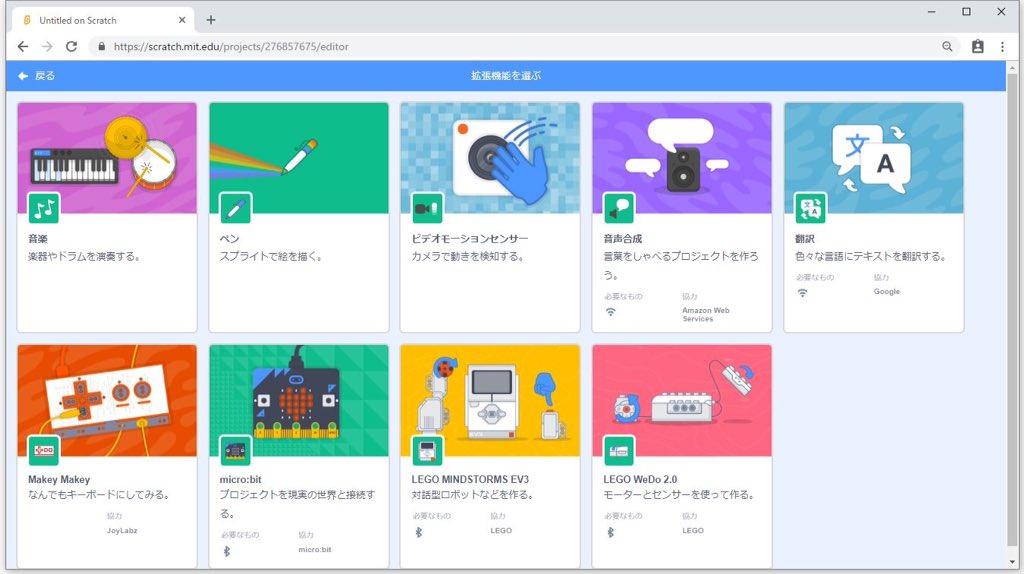Click the Pen extension pencil icon
Image resolution: width=1024 pixels, height=574 pixels.
[x=235, y=209]
